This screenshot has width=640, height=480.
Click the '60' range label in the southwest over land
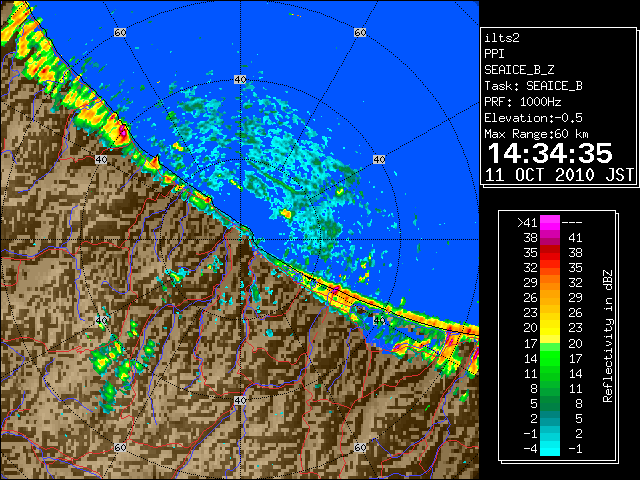(120, 447)
